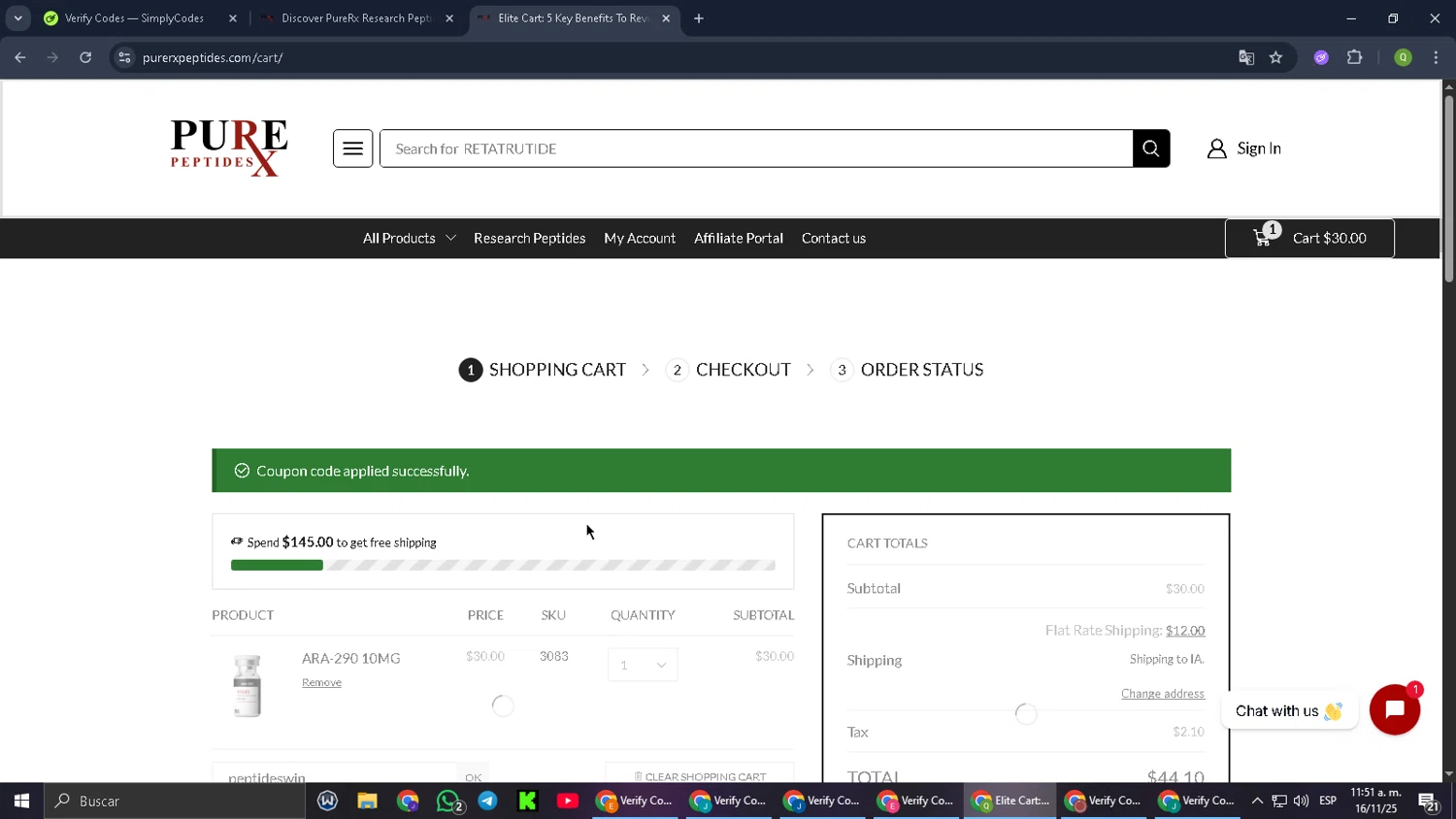Click Cart $30.00 button
This screenshot has height=819, width=1456.
point(1309,238)
